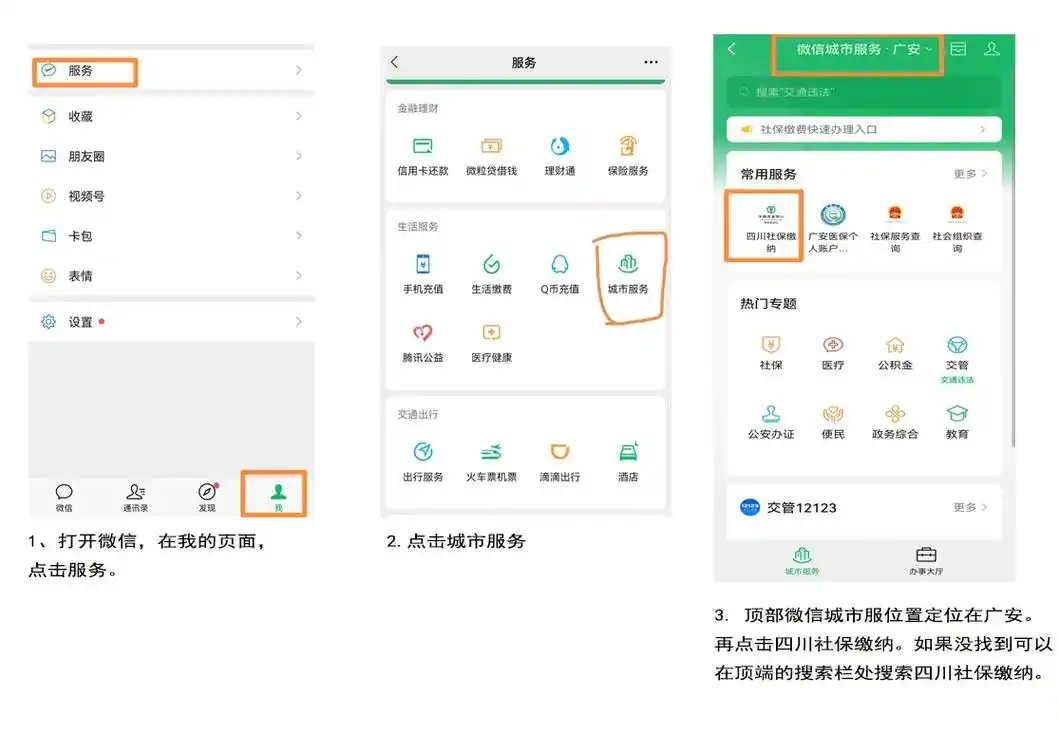Open the 视频号 Channels row
1059x733 pixels.
[172, 196]
